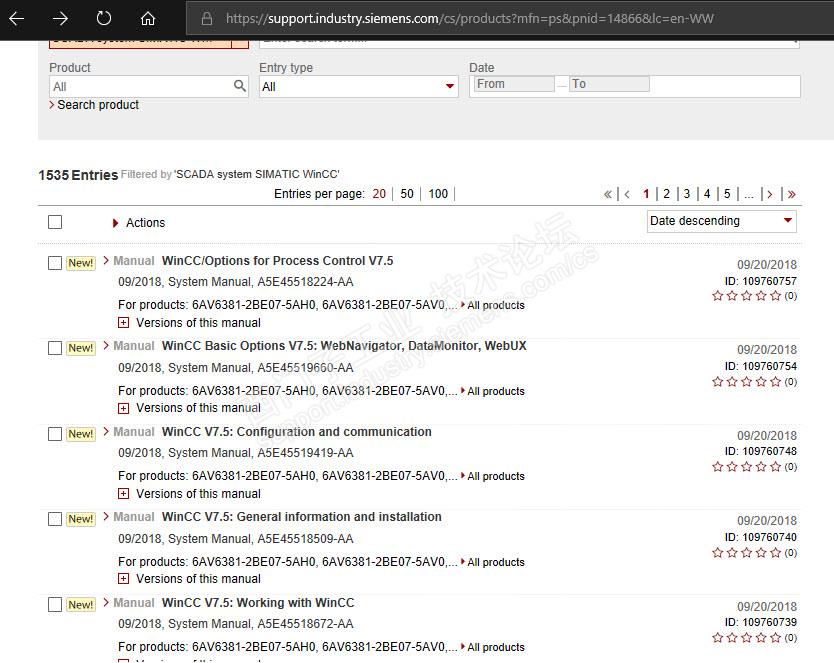Open manual WinCC Basic Options V7.5
834x663 pixels.
click(x=344, y=346)
